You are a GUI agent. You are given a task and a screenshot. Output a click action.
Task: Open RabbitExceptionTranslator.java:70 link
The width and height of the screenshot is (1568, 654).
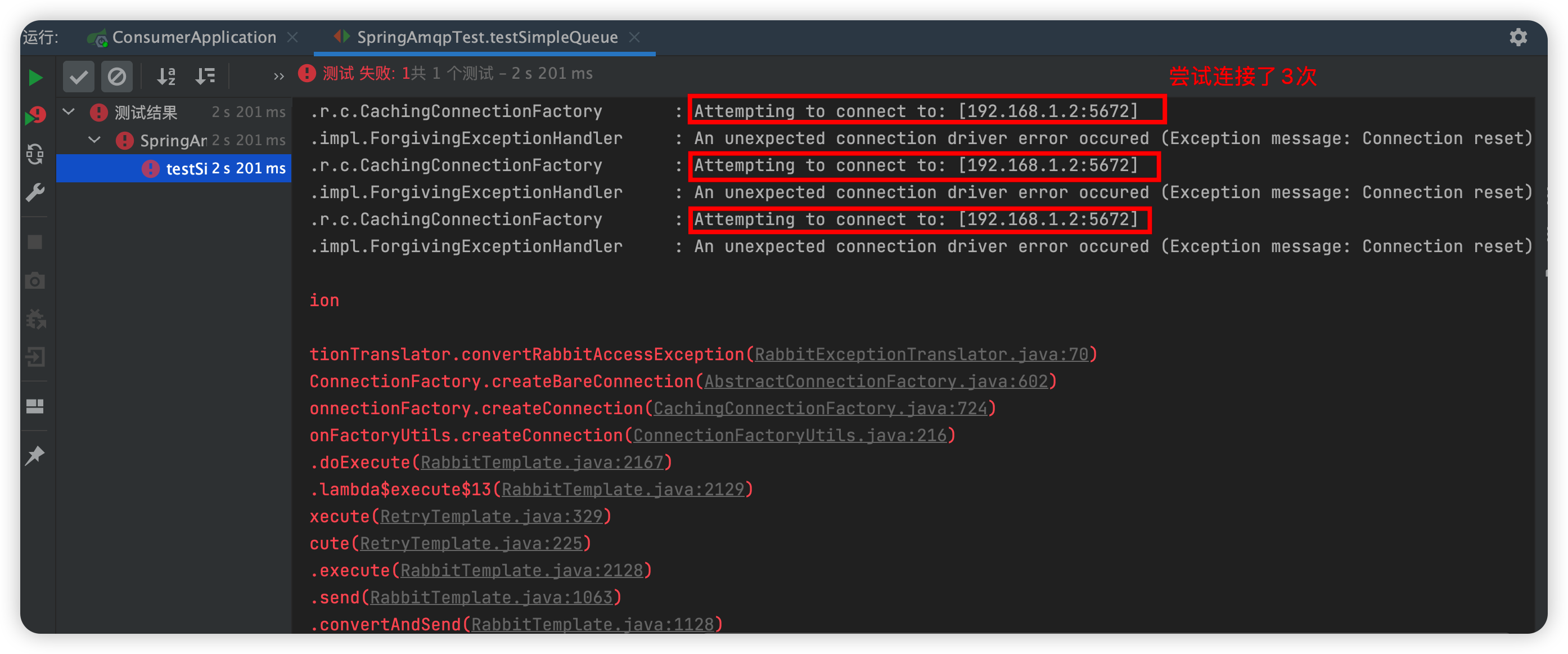pos(921,355)
